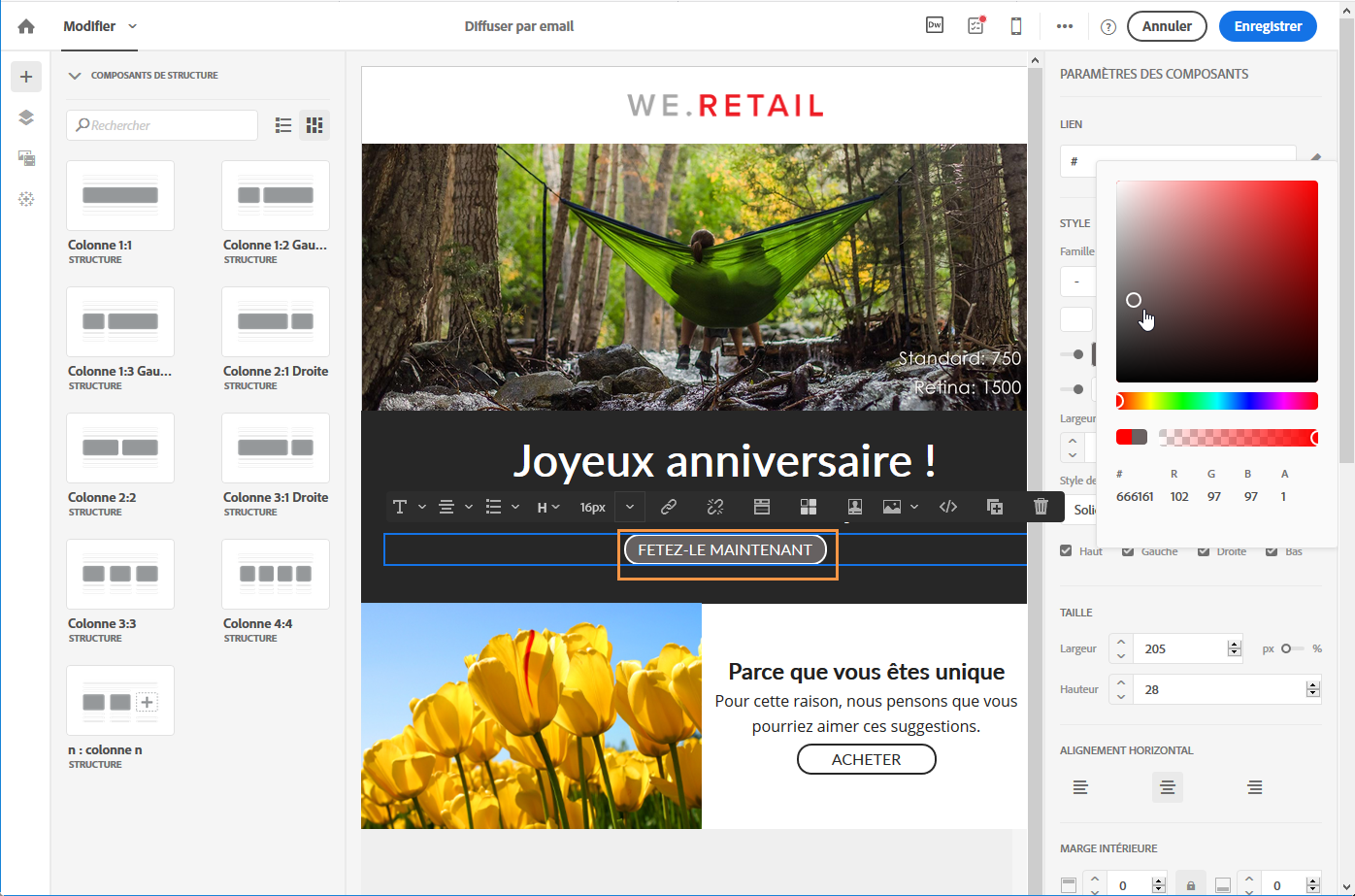1355x896 pixels.
Task: Duplicate the selected component
Action: click(995, 507)
